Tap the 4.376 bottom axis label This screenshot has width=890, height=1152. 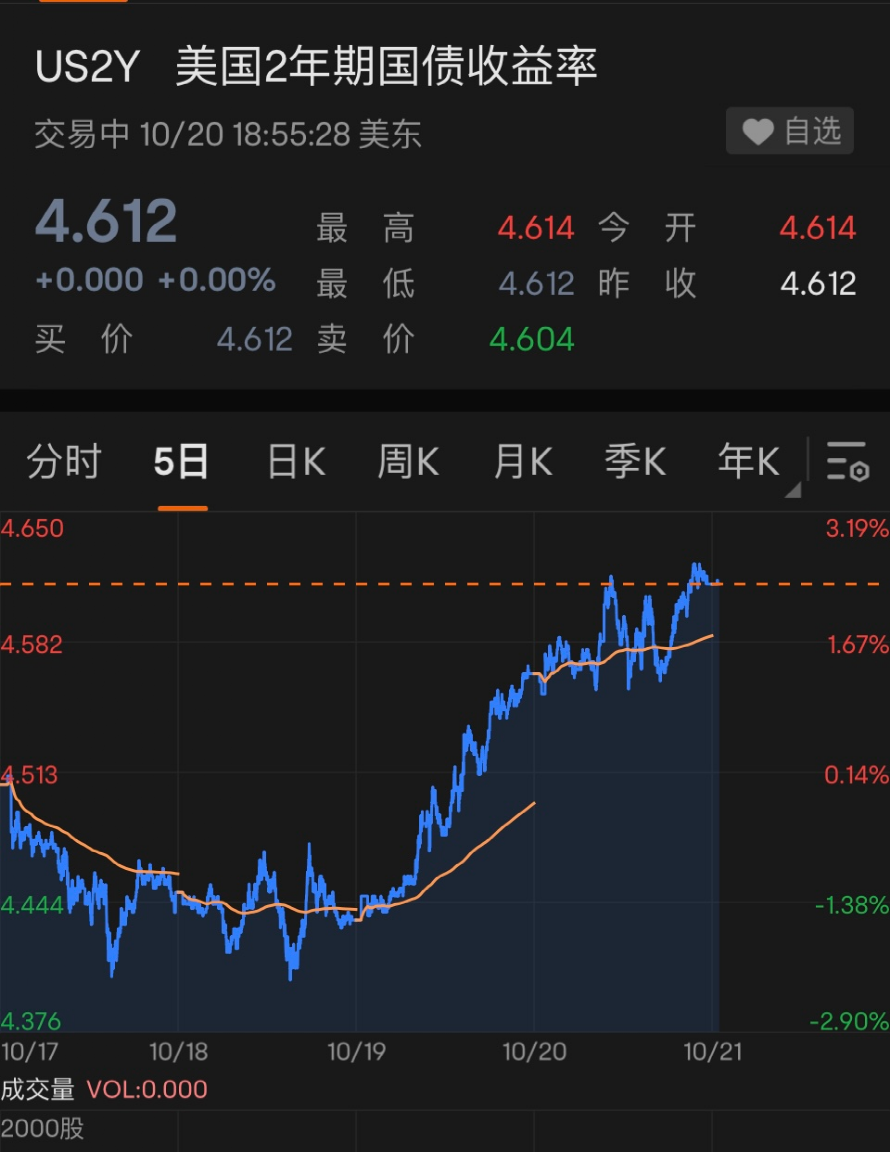coord(31,1020)
